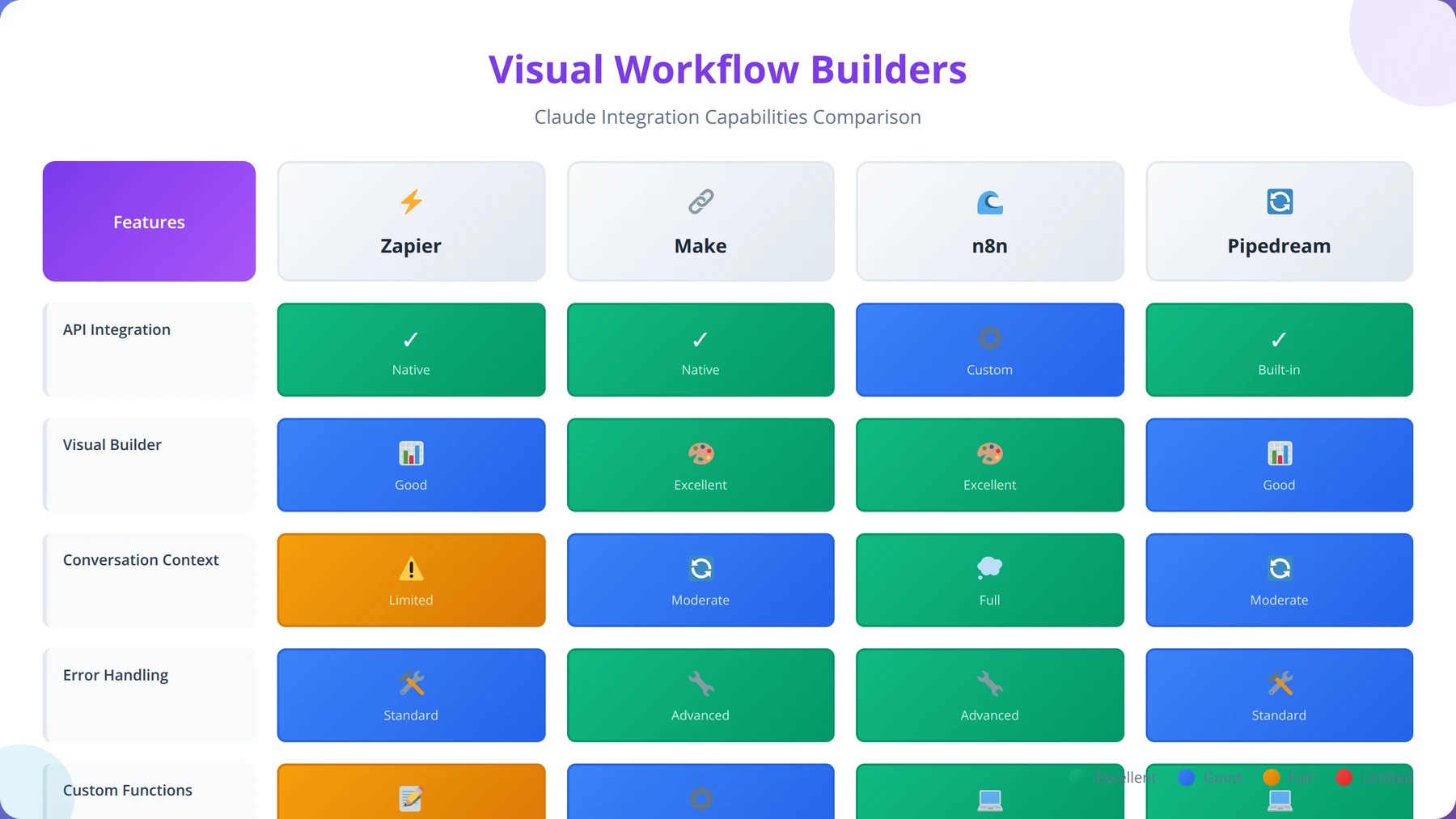Select the Error Handling row label
This screenshot has width=1456, height=819.
pyautogui.click(x=116, y=675)
